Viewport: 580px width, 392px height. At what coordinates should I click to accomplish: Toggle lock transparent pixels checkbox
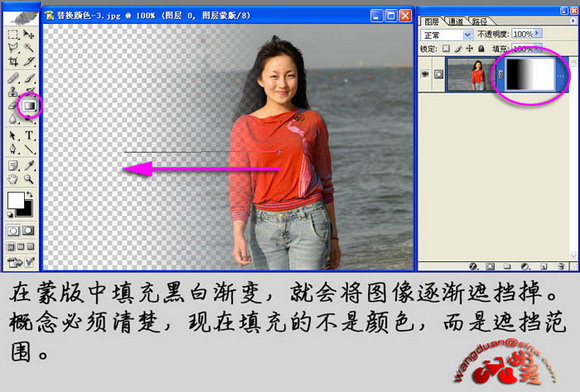(446, 48)
